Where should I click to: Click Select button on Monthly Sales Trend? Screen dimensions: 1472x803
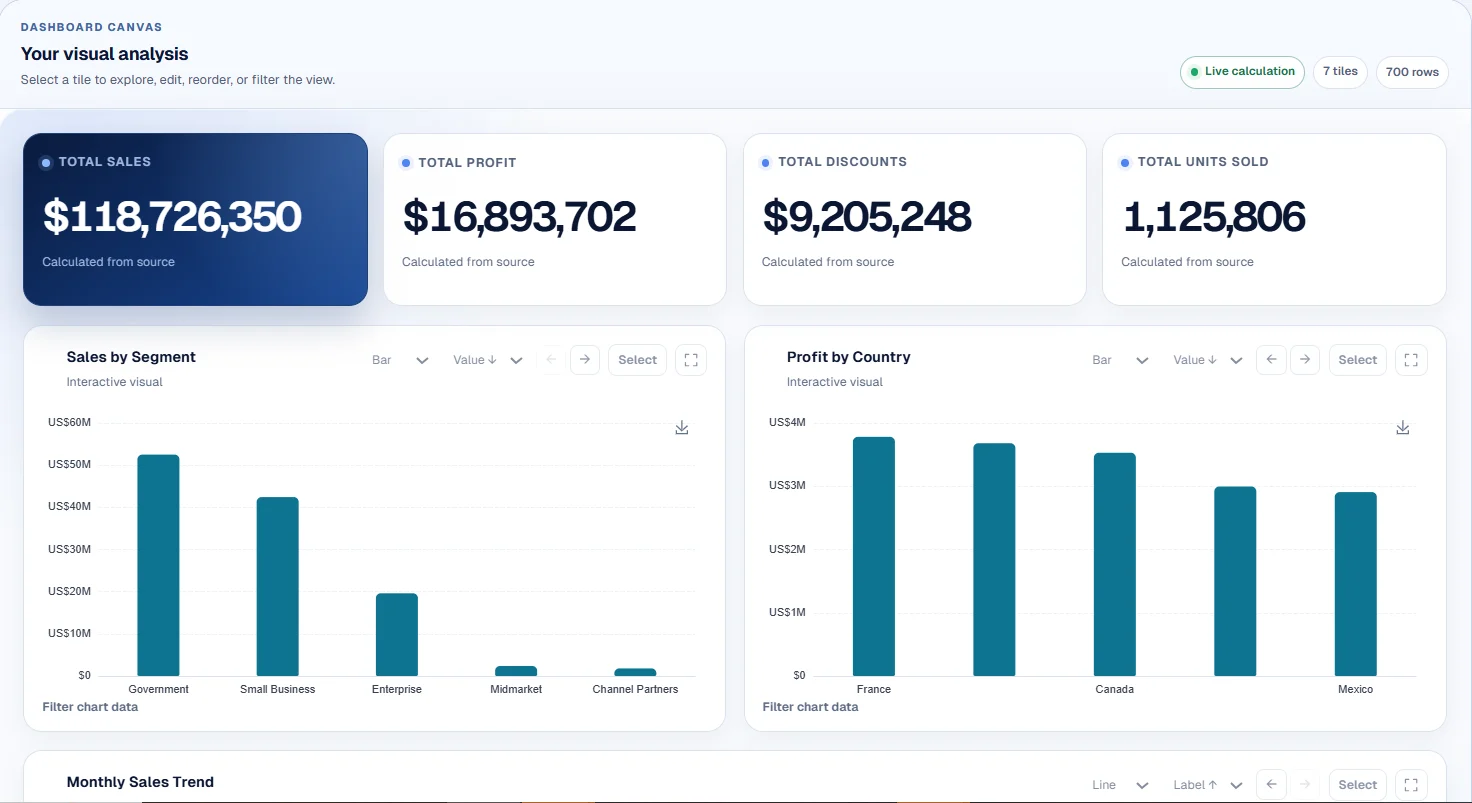click(1358, 785)
